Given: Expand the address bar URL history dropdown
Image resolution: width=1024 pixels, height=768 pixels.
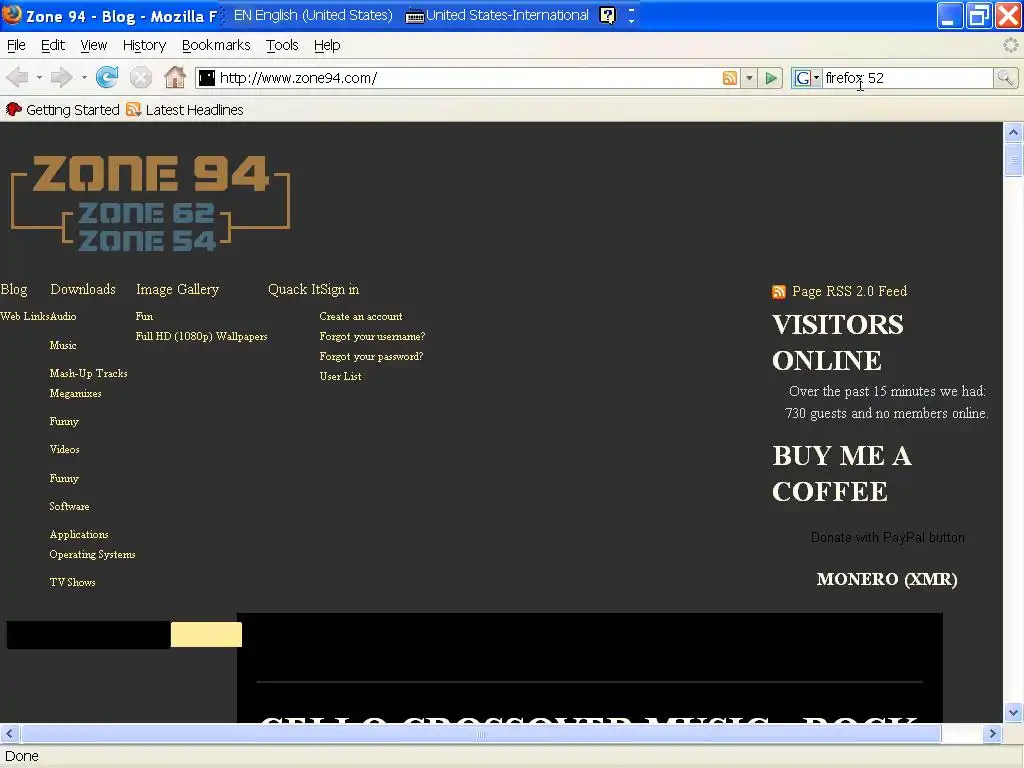Looking at the screenshot, I should [749, 78].
